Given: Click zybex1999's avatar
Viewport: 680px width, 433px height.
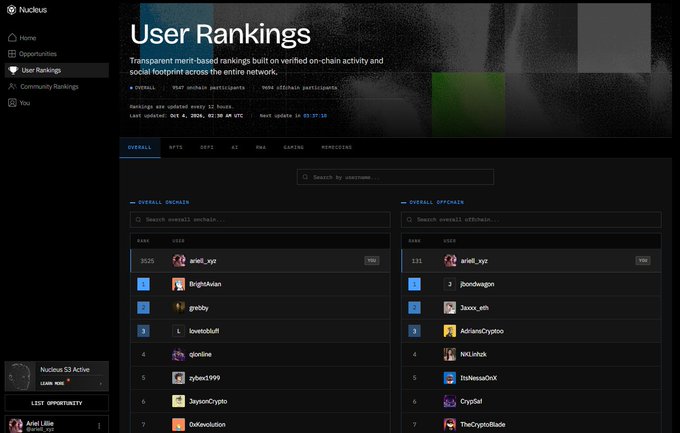Looking at the screenshot, I should pyautogui.click(x=178, y=378).
